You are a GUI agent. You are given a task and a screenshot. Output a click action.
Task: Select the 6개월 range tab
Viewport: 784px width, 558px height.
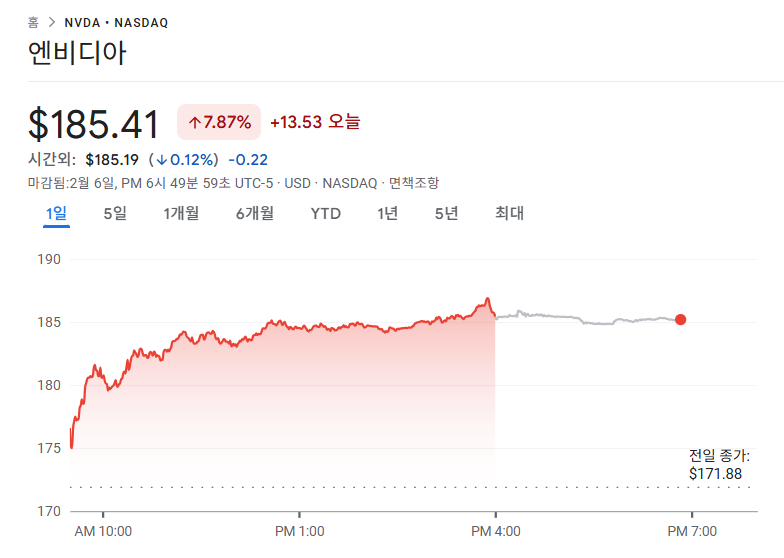pyautogui.click(x=254, y=213)
